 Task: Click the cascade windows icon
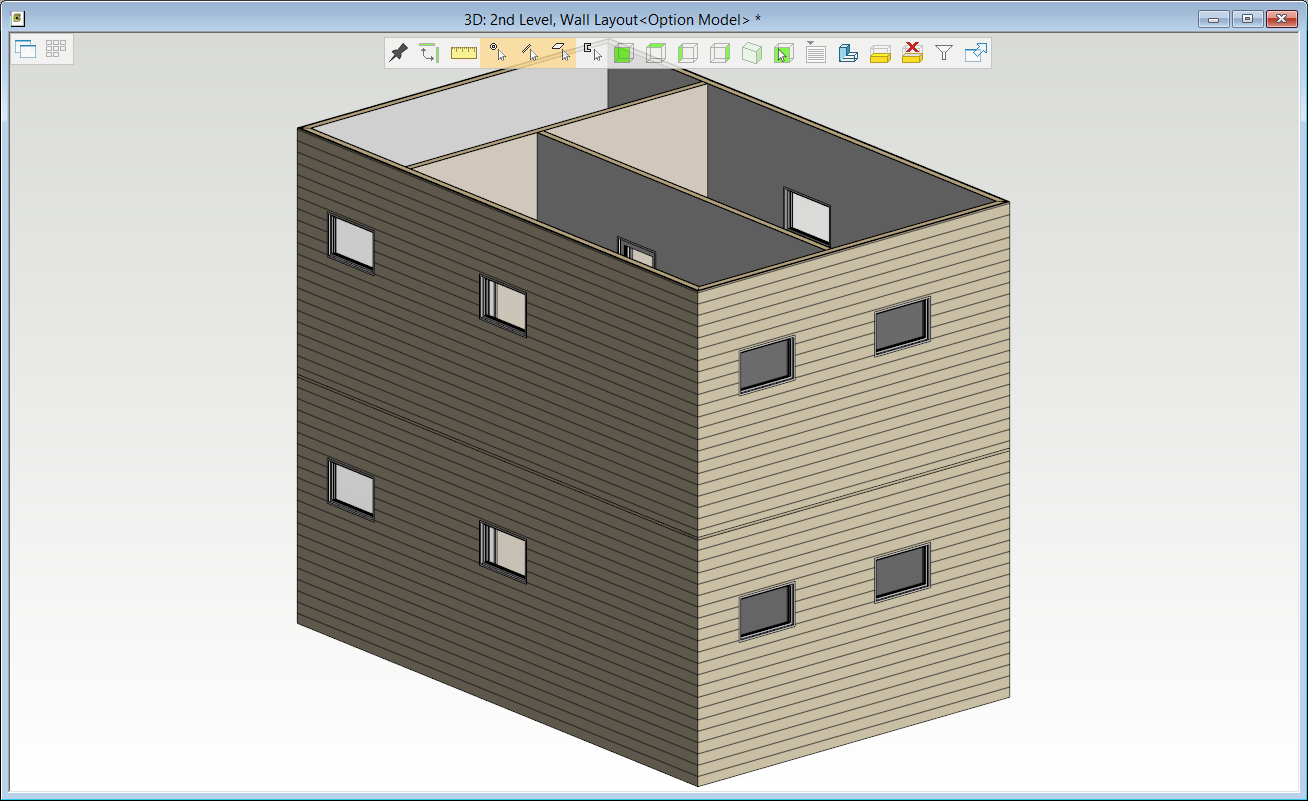27,49
